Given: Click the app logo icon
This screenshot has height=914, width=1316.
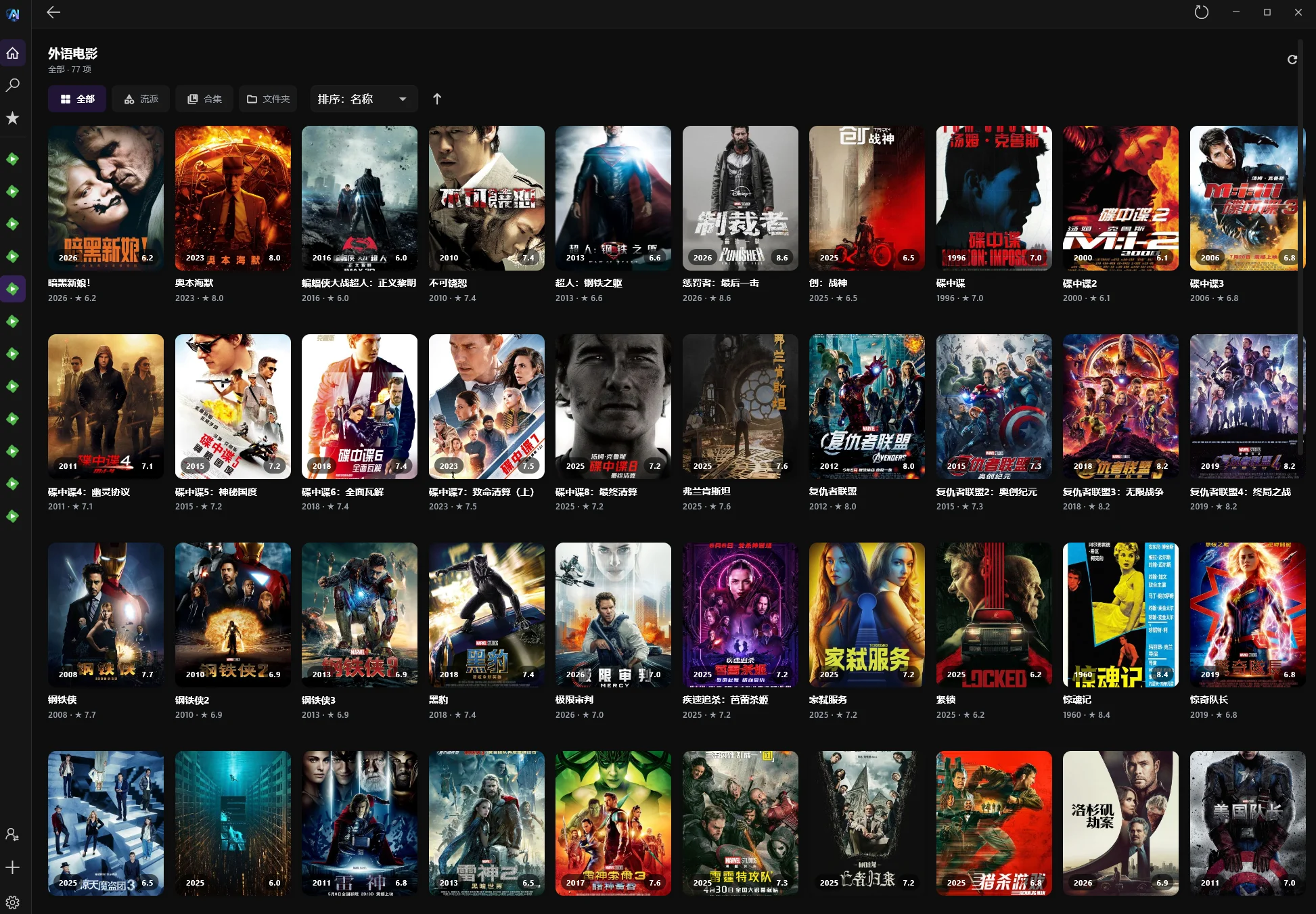Looking at the screenshot, I should pos(13,14).
